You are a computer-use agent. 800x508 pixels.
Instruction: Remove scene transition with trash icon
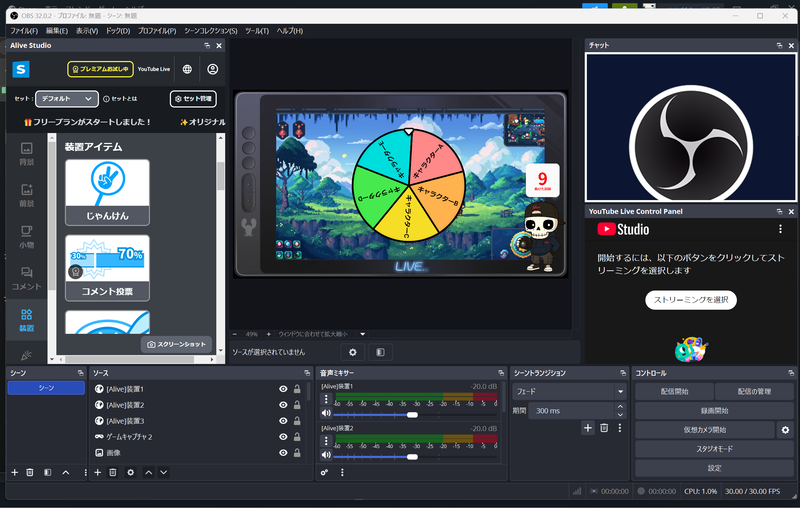point(604,428)
